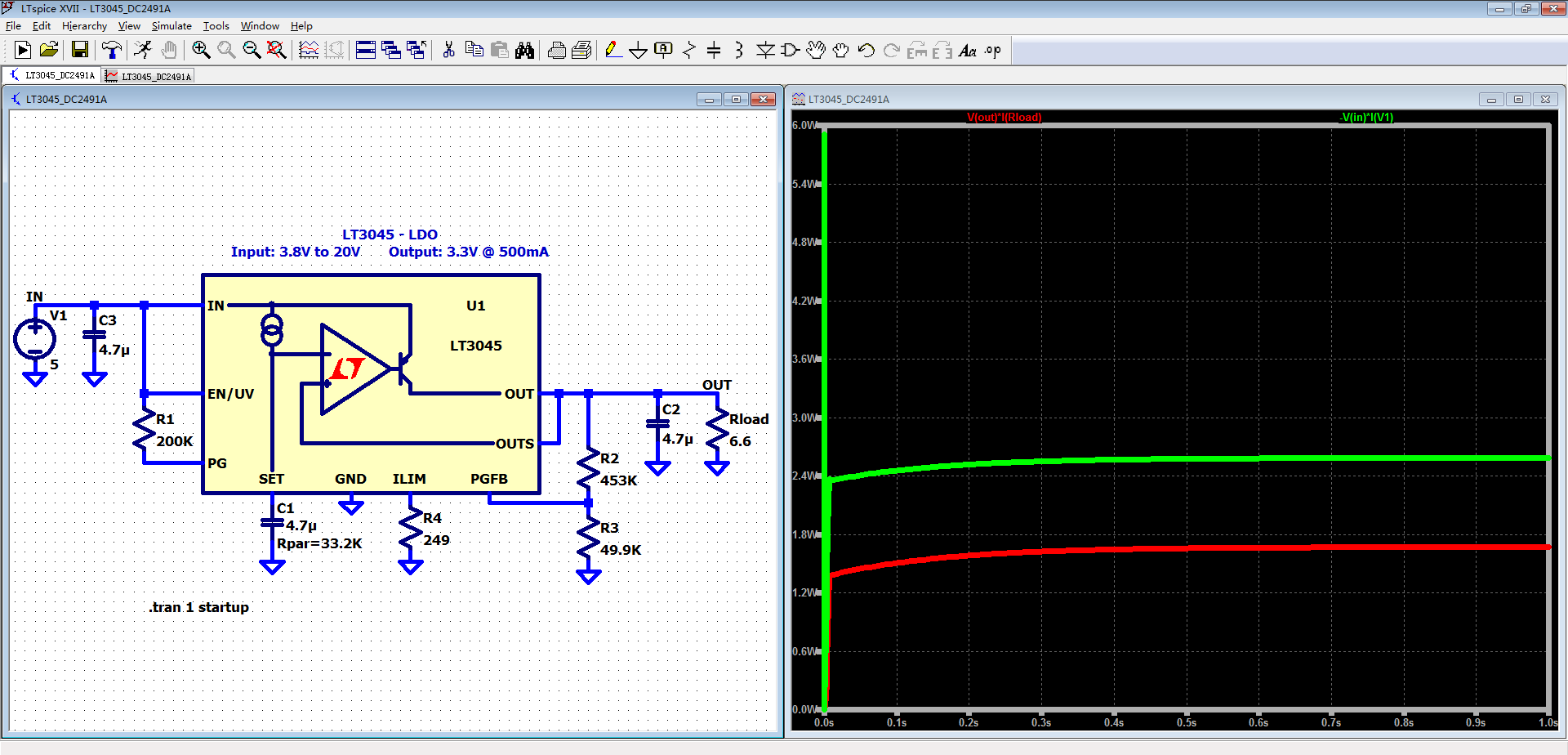Switch to the waveform LT3045_DC2491A tab
The width and height of the screenshot is (1568, 755).
(149, 76)
